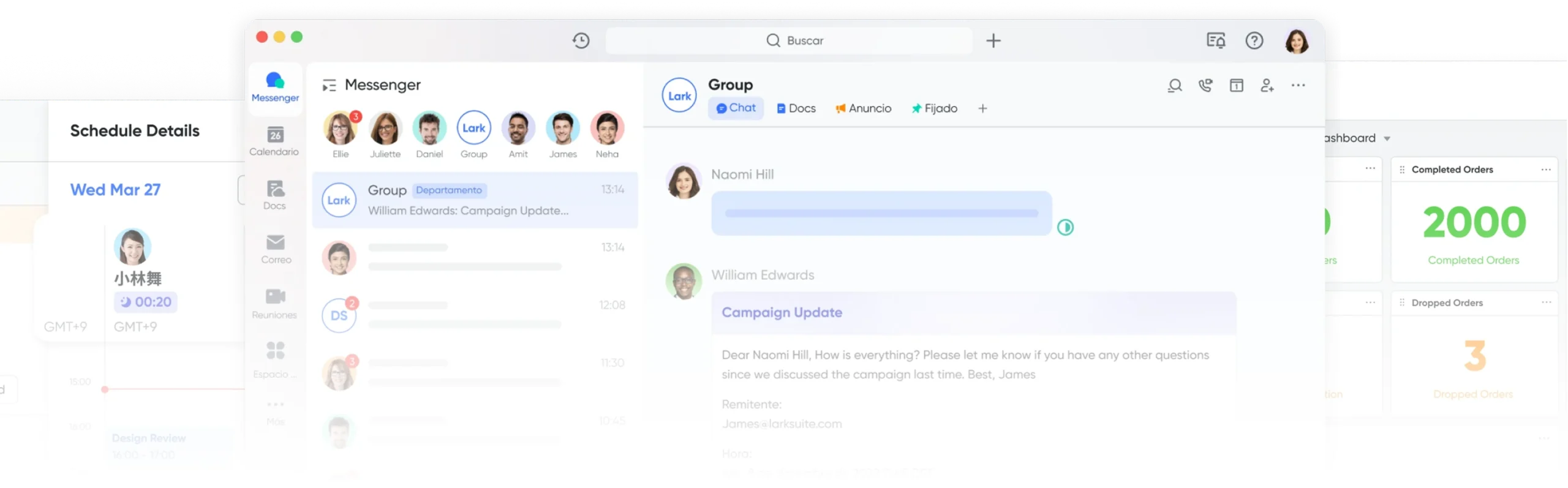Open Juliette's chat avatar
Screen dimensions: 1568x488
click(x=385, y=129)
